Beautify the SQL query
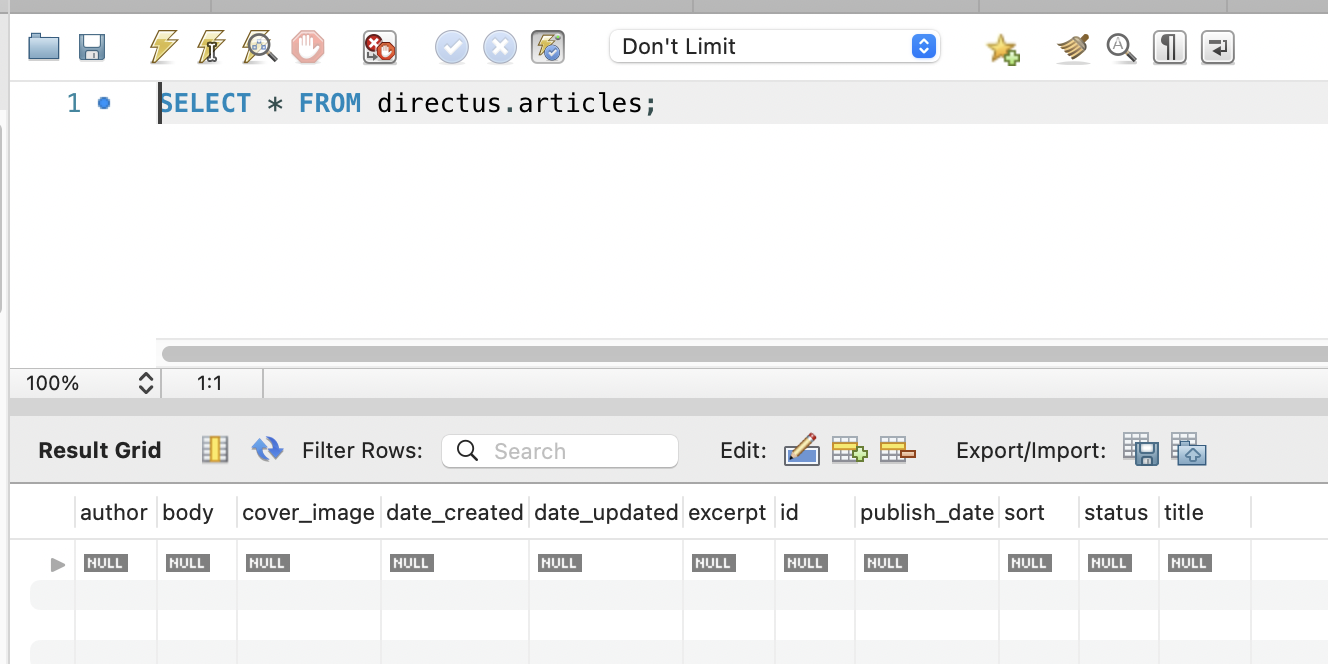Screen dimensions: 1328x664 1072,46
